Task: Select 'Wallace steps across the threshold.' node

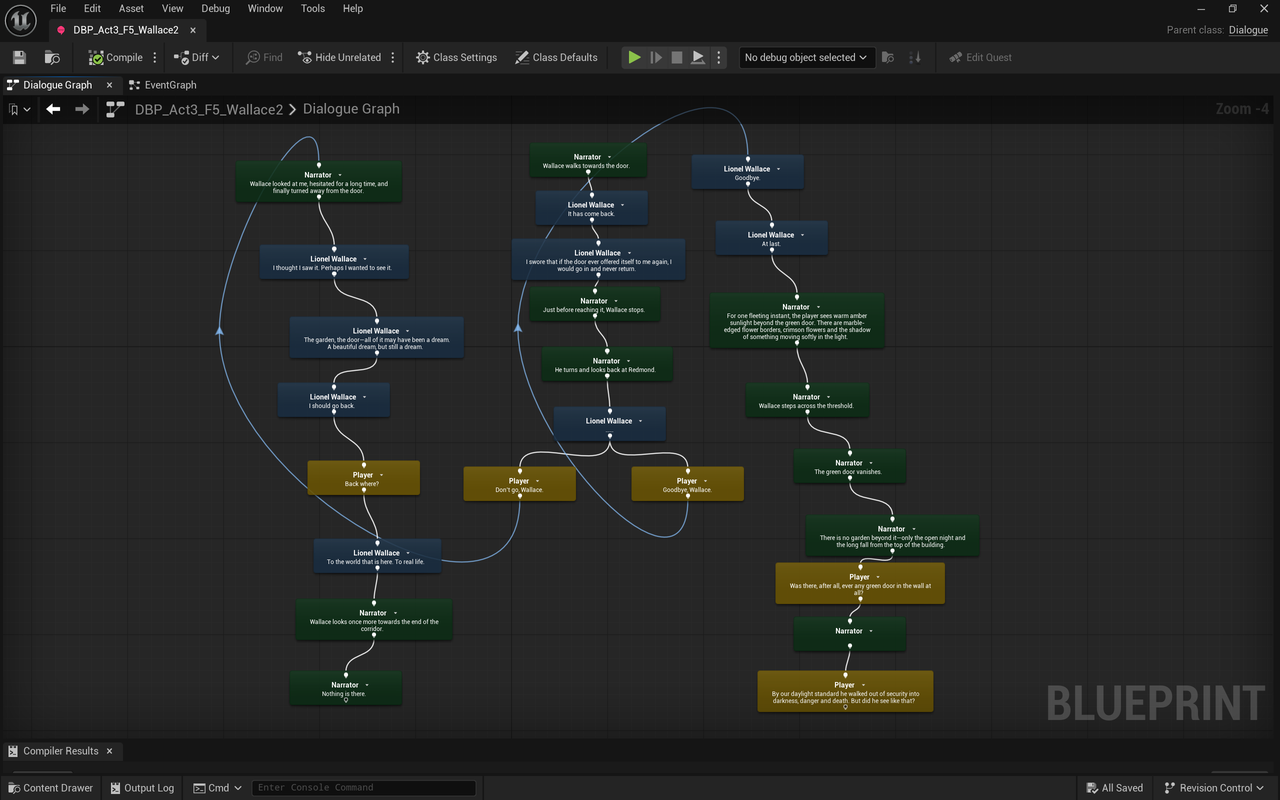Action: [807, 400]
